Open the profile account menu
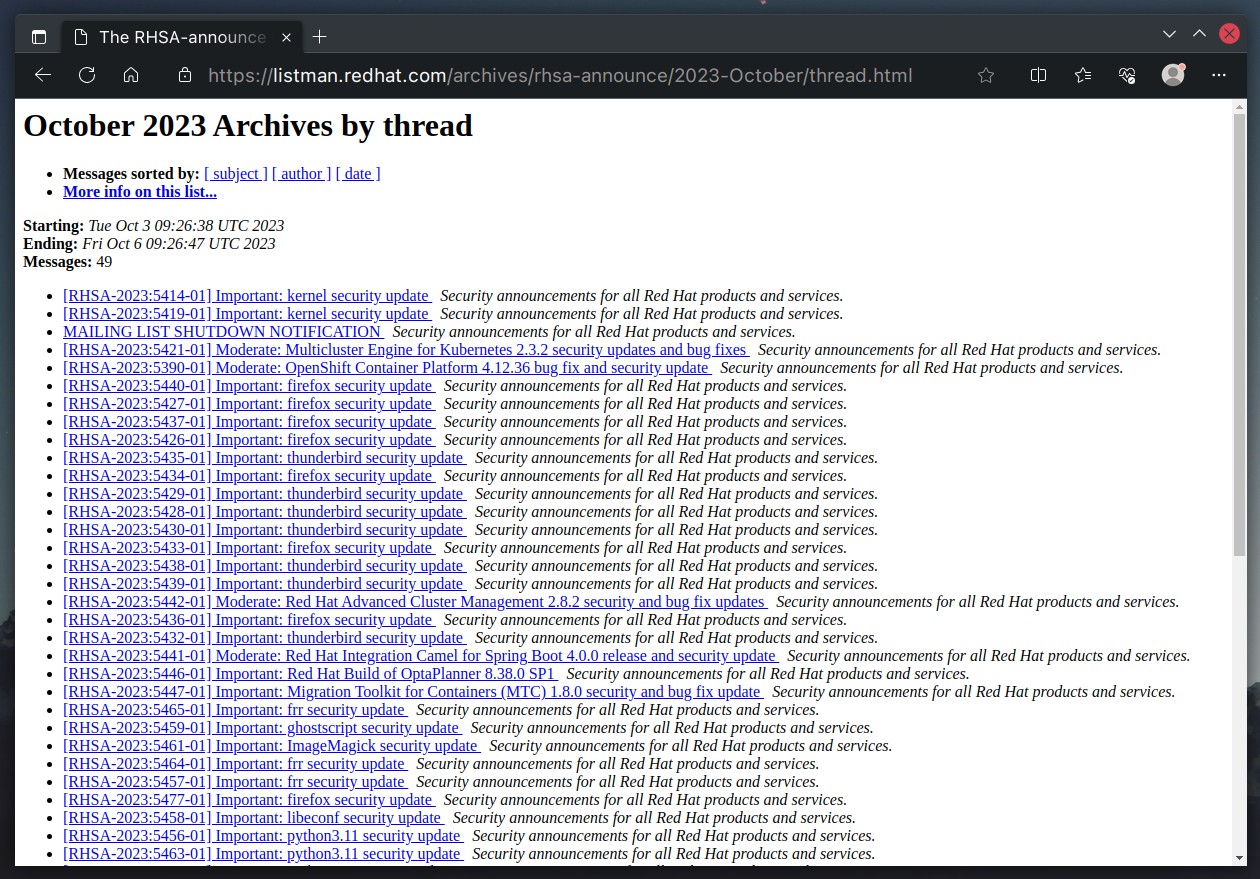Viewport: 1260px width, 879px height. tap(1173, 75)
